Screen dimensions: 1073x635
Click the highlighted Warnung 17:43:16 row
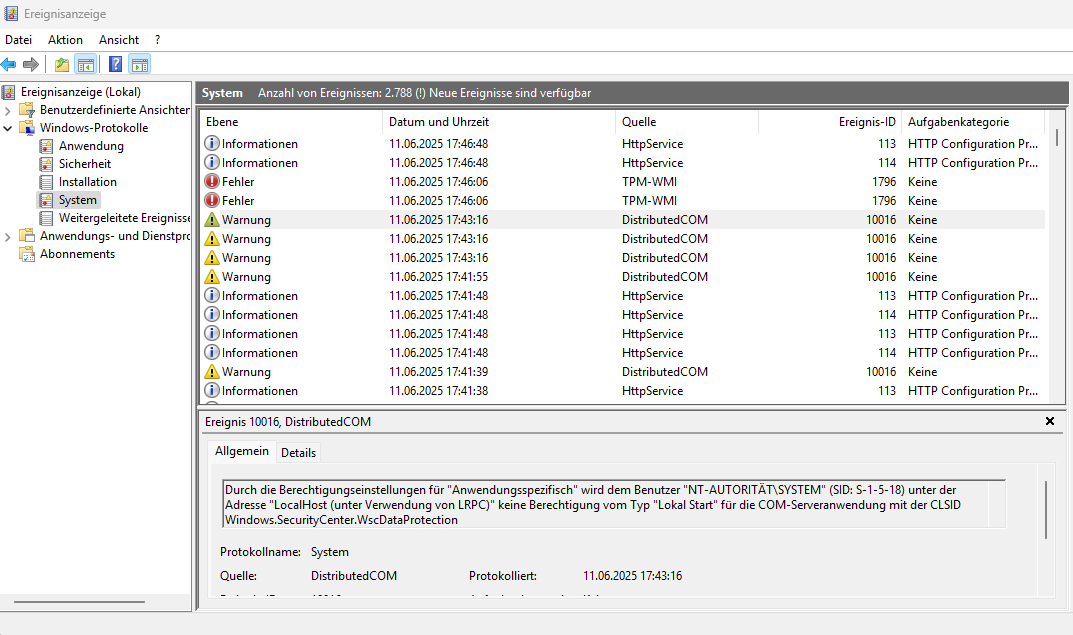(623, 220)
